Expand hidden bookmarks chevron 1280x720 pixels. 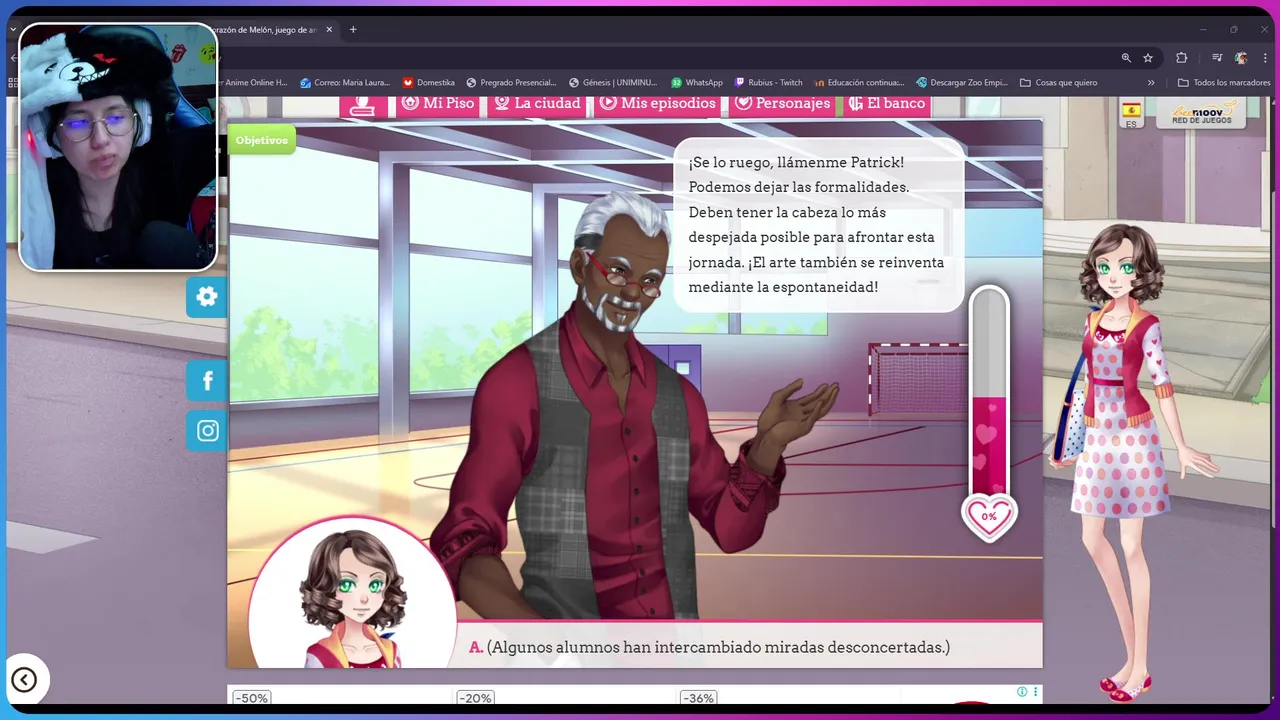[x=1151, y=83]
